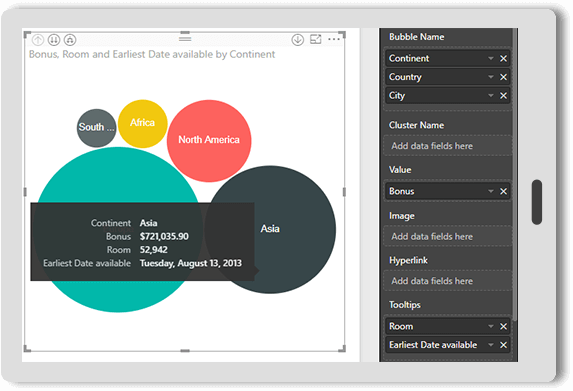Viewport: 573px width, 391px height.
Task: Select the gray South America bubble
Action: point(96,128)
